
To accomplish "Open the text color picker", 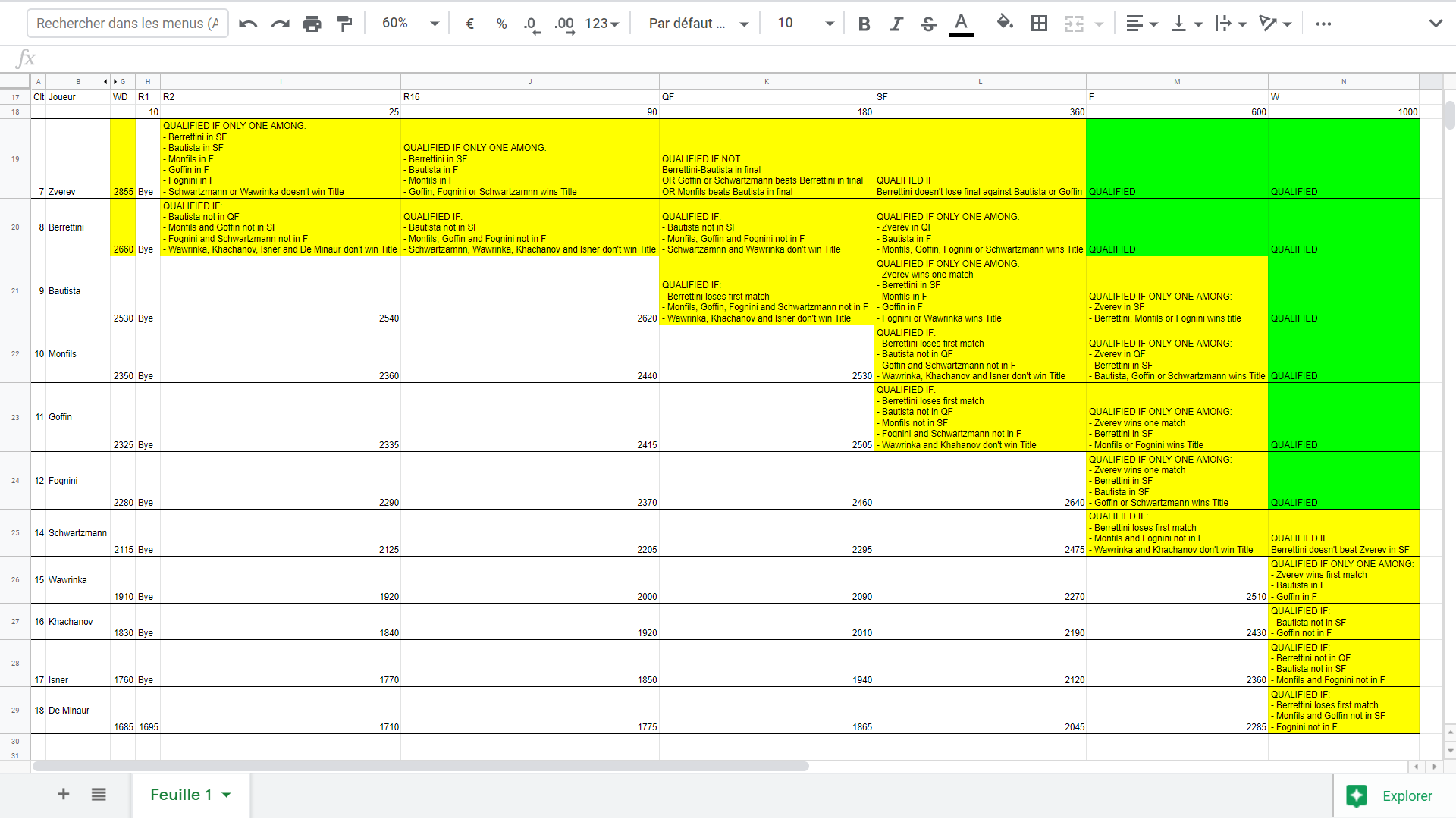I will (x=961, y=24).
